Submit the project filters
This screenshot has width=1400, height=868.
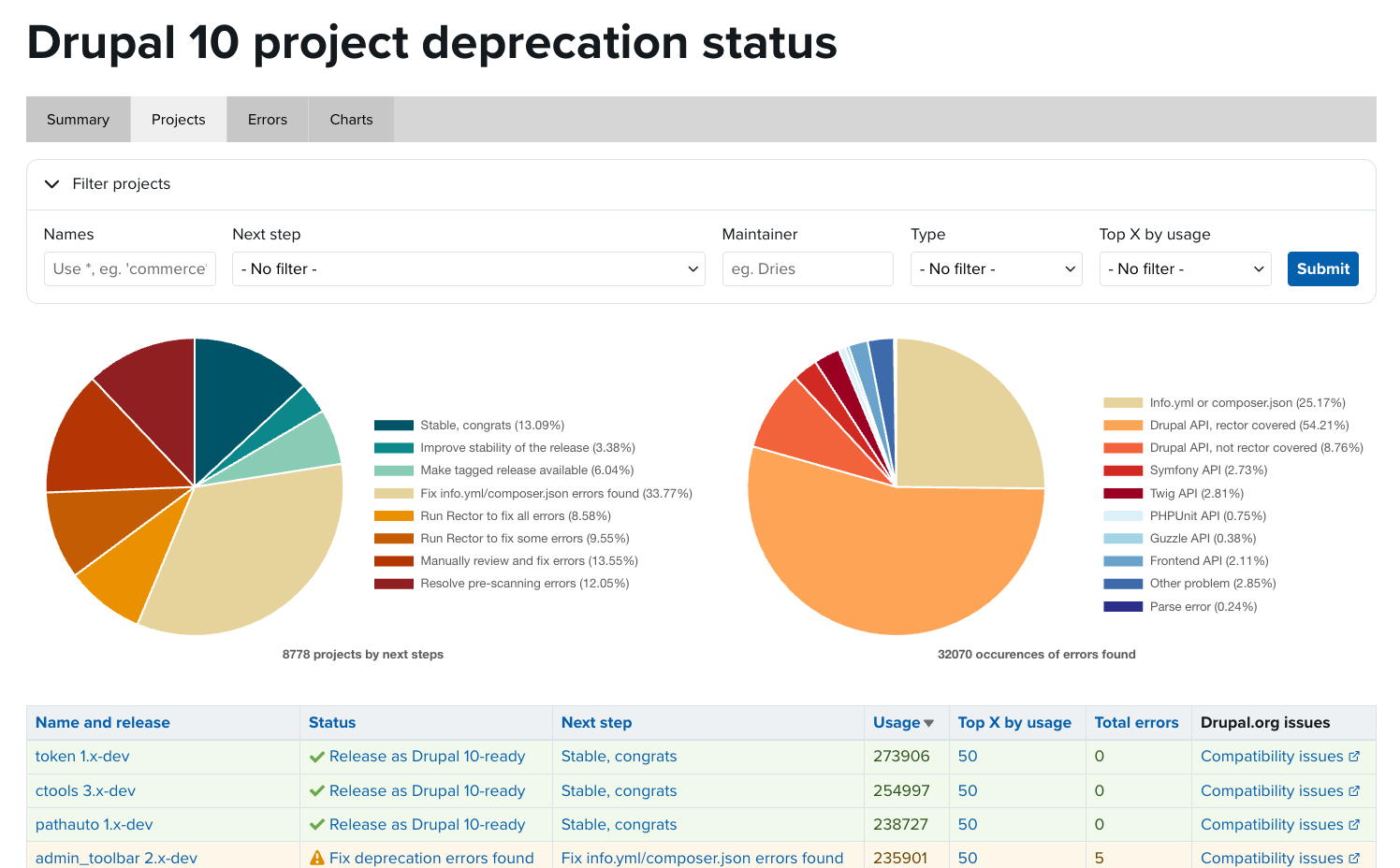click(1323, 269)
